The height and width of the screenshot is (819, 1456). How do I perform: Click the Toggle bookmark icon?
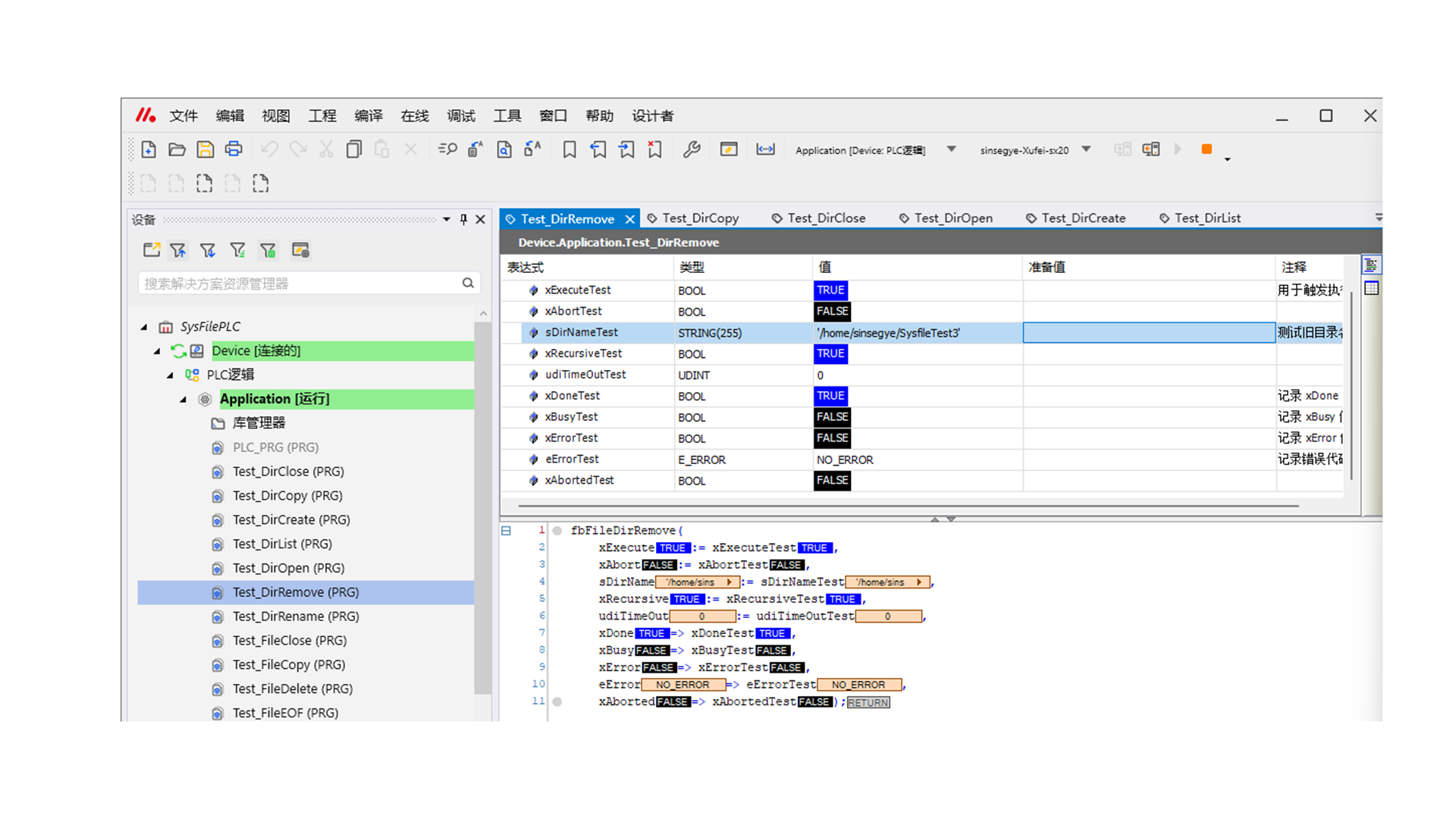click(570, 149)
